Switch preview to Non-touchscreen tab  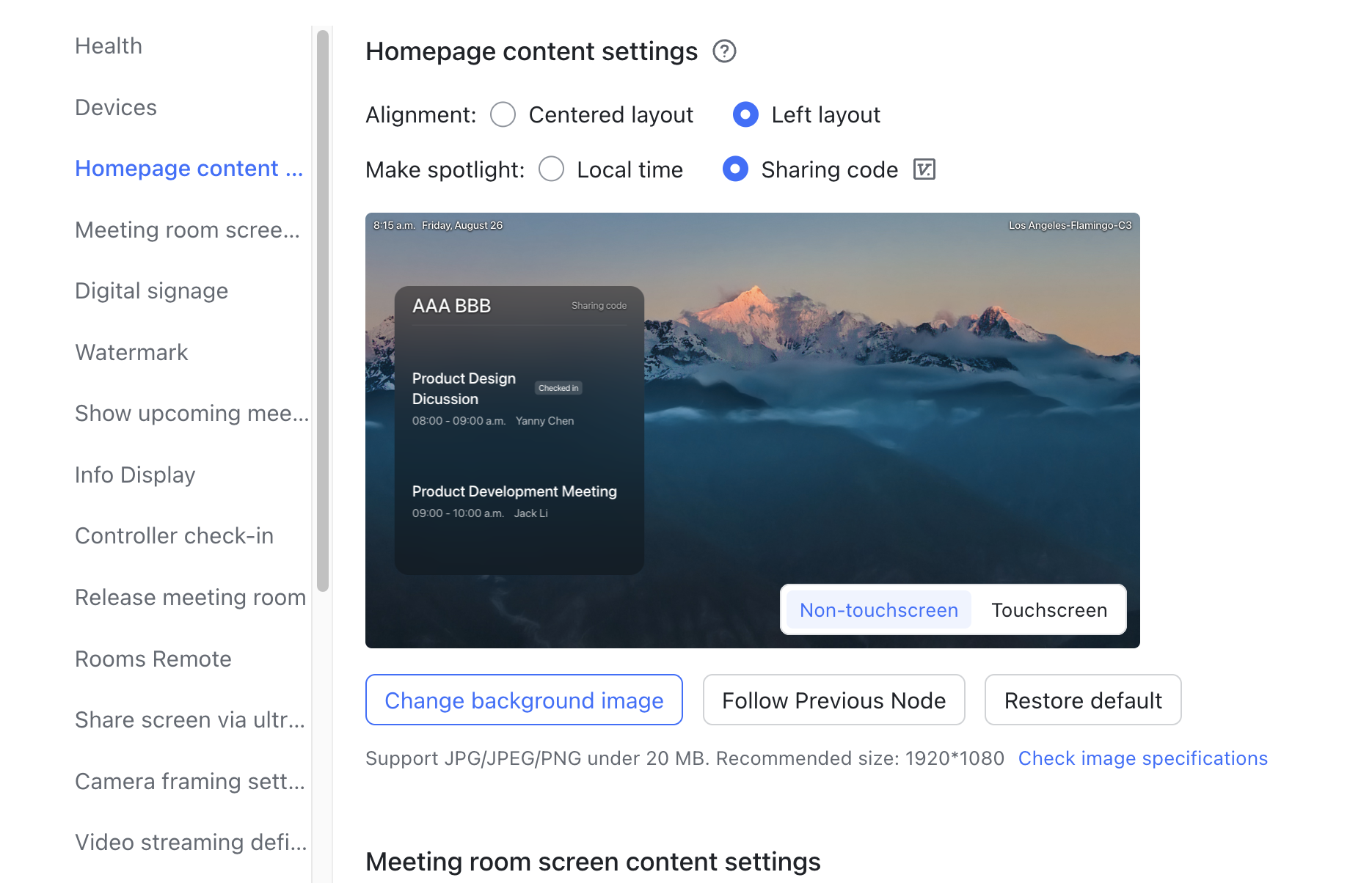[878, 610]
